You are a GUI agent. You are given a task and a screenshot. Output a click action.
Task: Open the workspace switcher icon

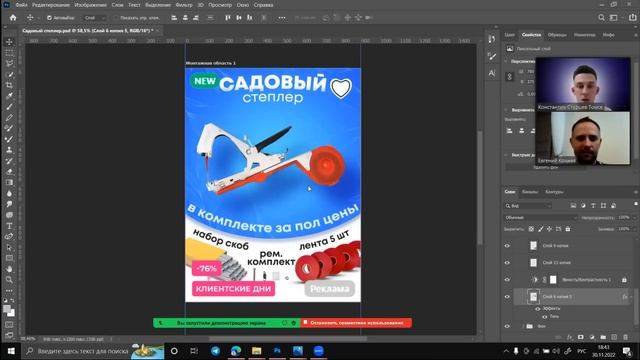point(614,18)
